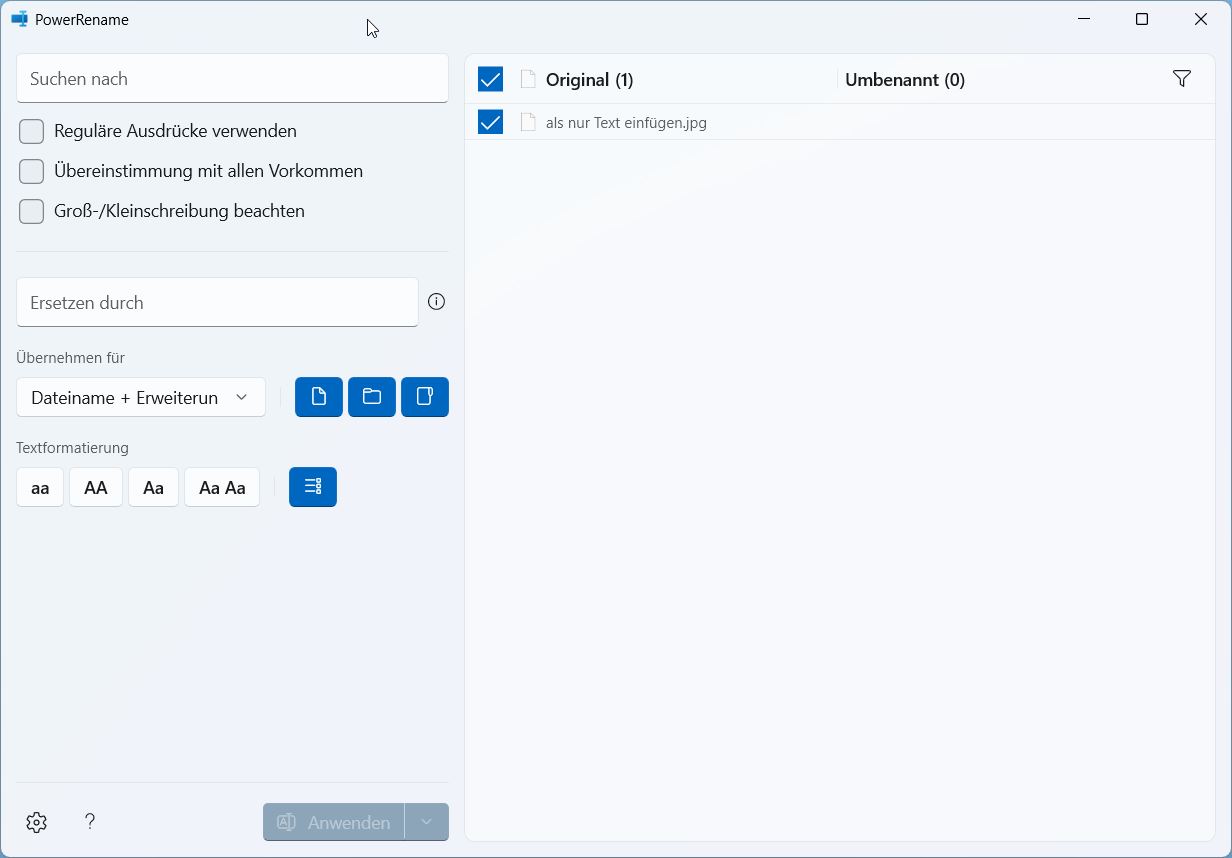Toggle the enumerate items list icon
Viewport: 1232px width, 858px height.
(x=313, y=487)
